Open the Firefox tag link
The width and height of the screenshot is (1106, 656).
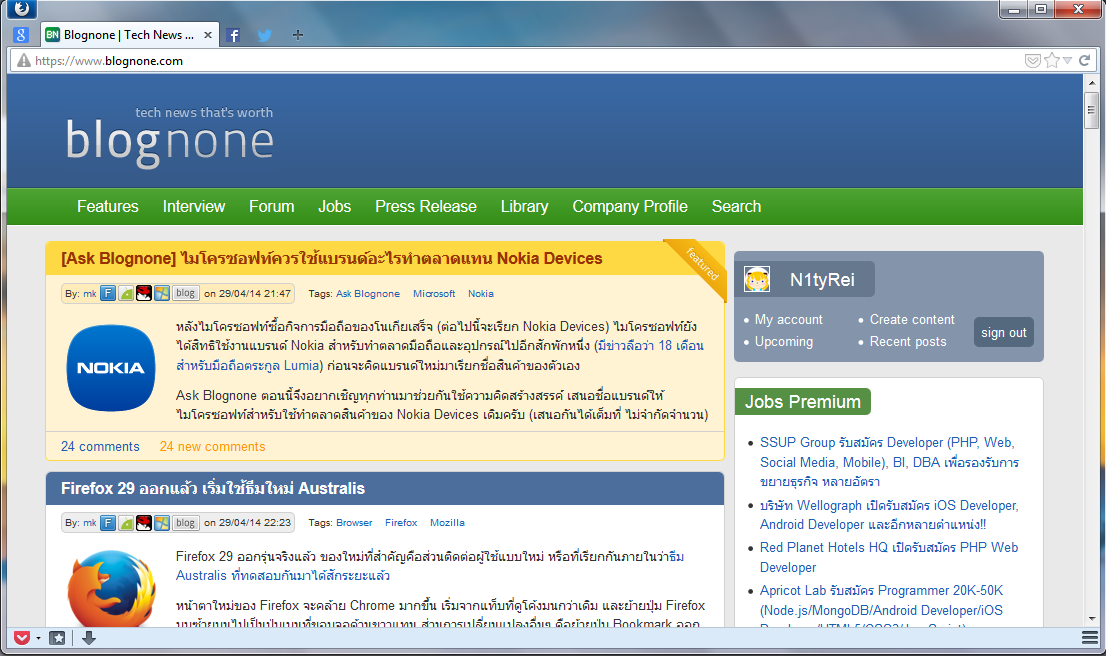[401, 523]
